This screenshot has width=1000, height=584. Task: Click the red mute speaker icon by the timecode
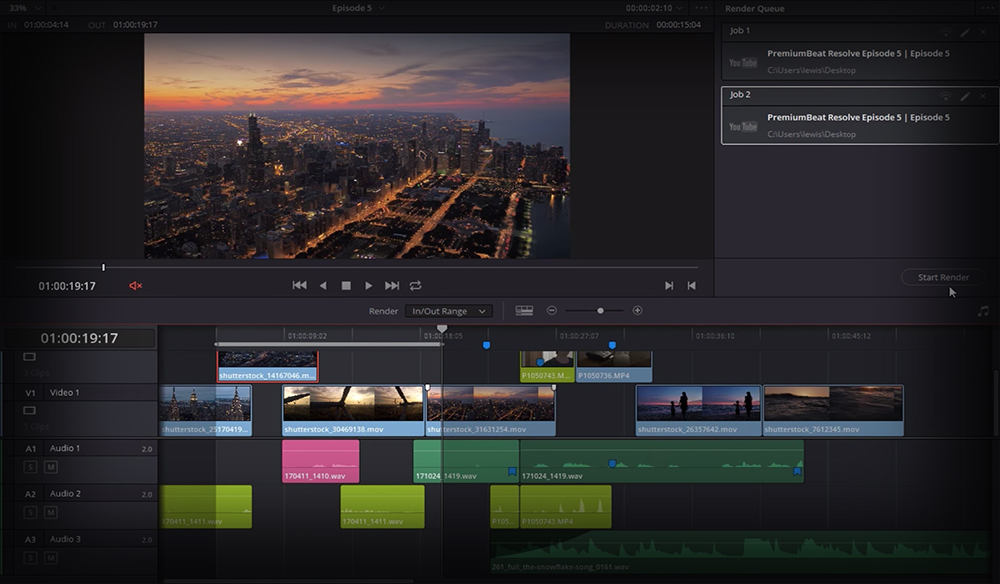(136, 285)
